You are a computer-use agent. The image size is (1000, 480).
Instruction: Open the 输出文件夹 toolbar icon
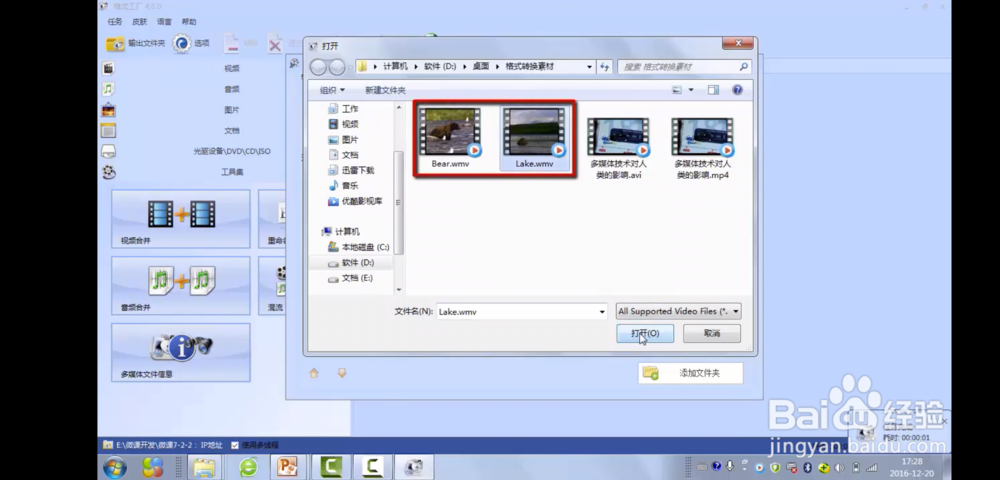coord(115,44)
